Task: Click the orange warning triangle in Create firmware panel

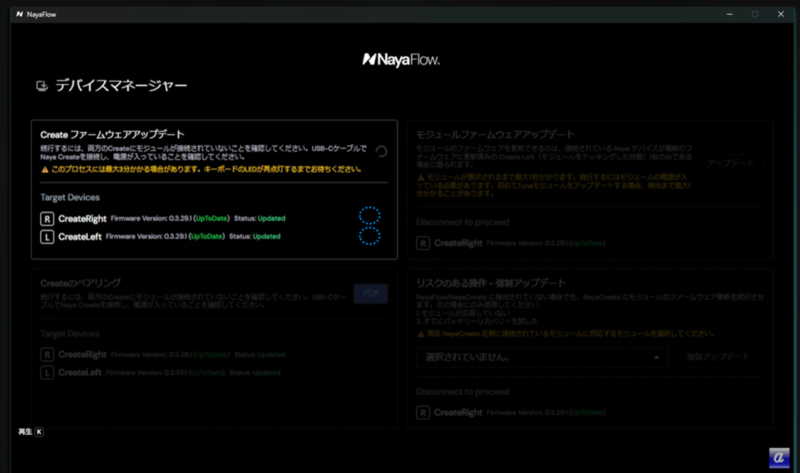Action: click(x=44, y=169)
